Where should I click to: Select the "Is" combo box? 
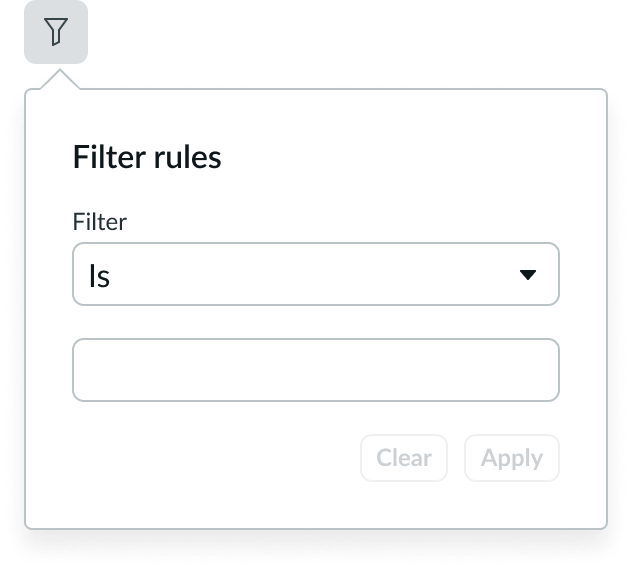click(315, 274)
